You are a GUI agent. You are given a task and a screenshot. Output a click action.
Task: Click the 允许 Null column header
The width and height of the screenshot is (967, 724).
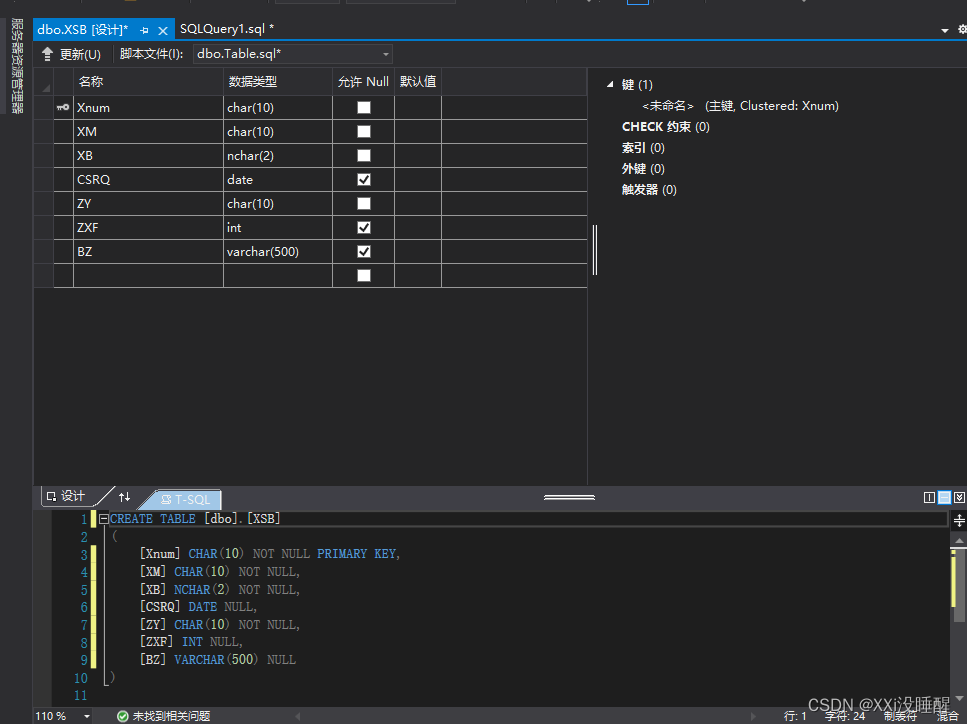[x=363, y=81]
